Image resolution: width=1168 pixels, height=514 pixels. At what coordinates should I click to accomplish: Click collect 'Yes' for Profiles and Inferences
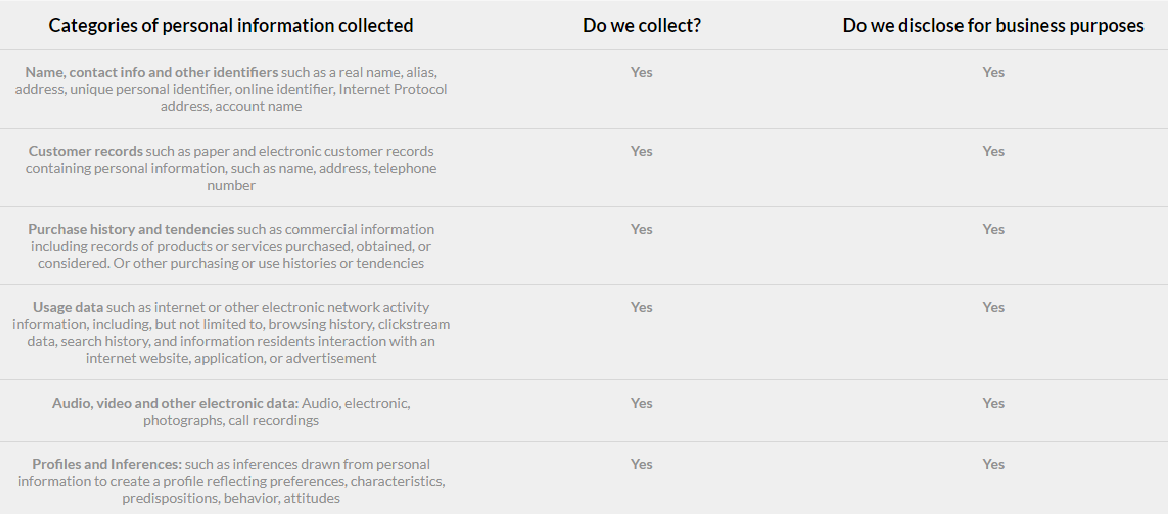(642, 464)
